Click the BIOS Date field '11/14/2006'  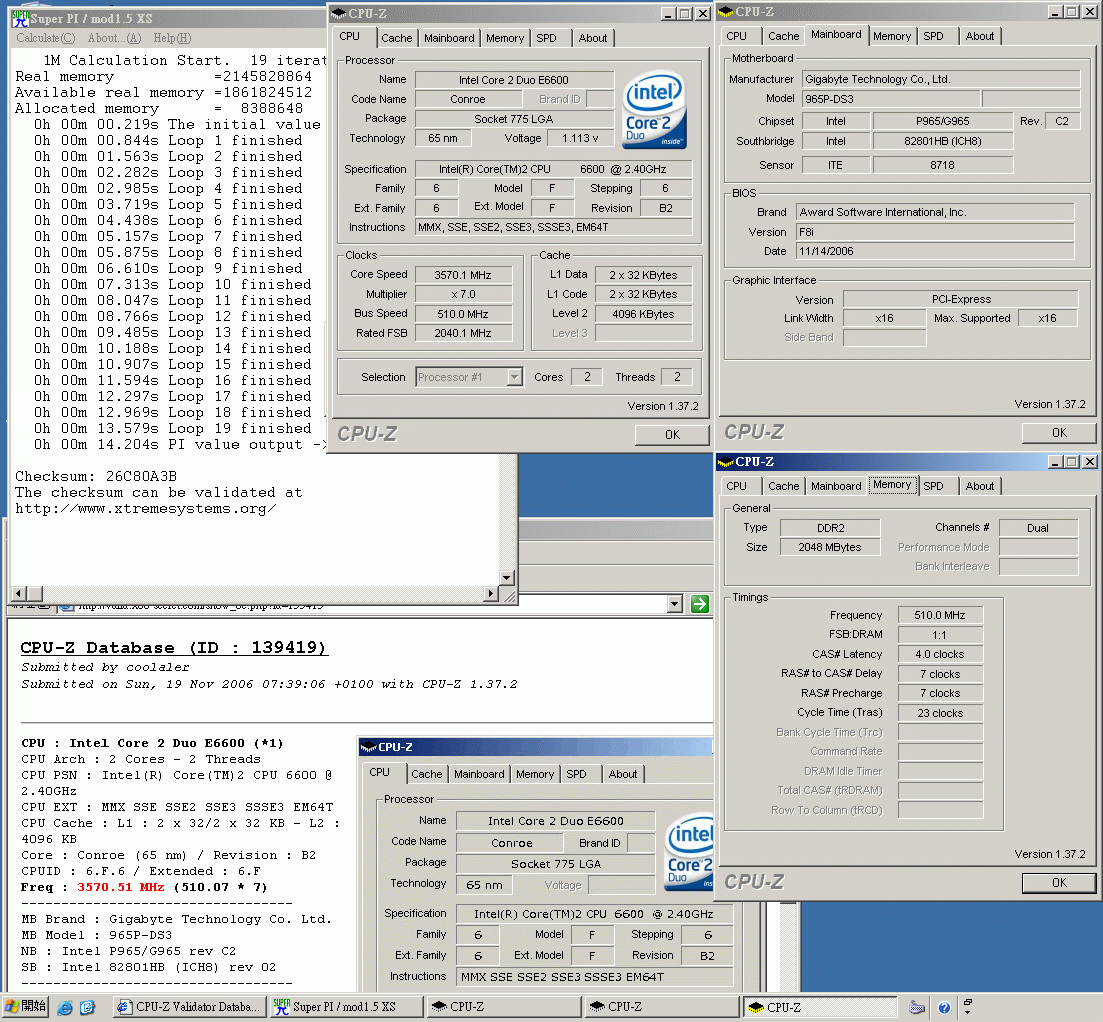[936, 251]
